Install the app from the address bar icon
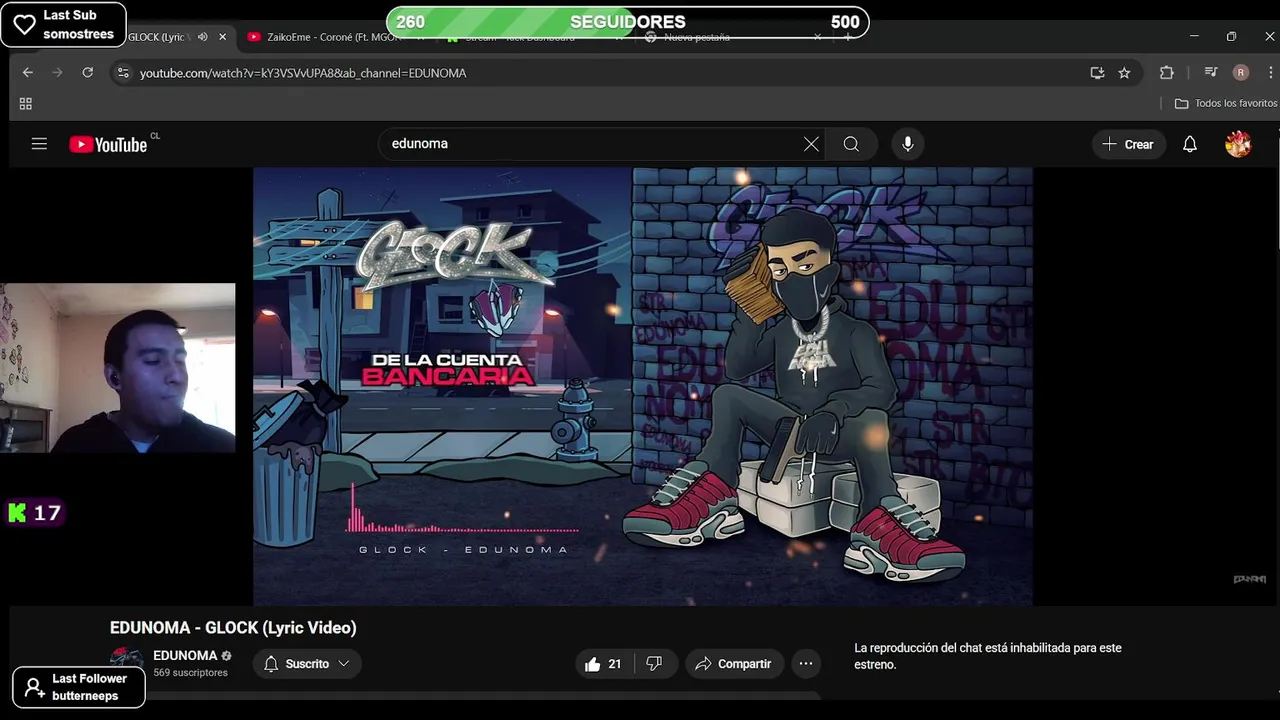The image size is (1280, 720). tap(1097, 73)
